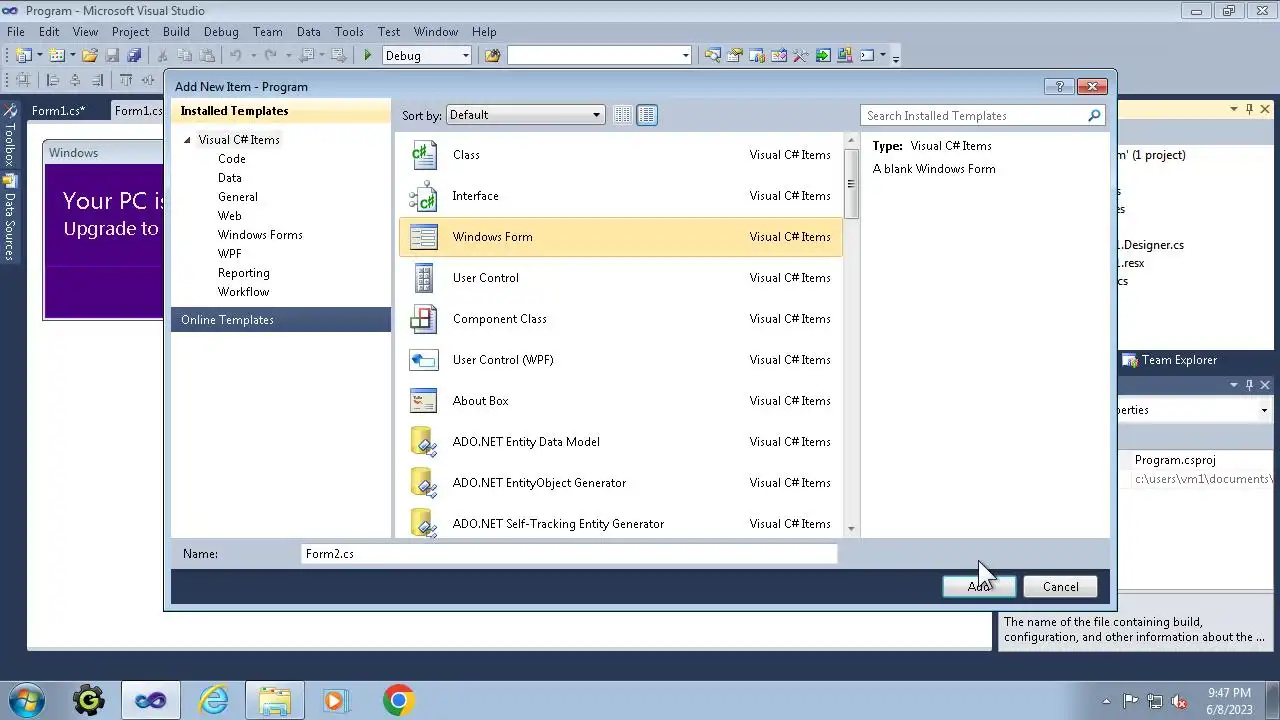This screenshot has width=1280, height=720.
Task: Click the Find in Files toolbar icon
Action: [492, 56]
